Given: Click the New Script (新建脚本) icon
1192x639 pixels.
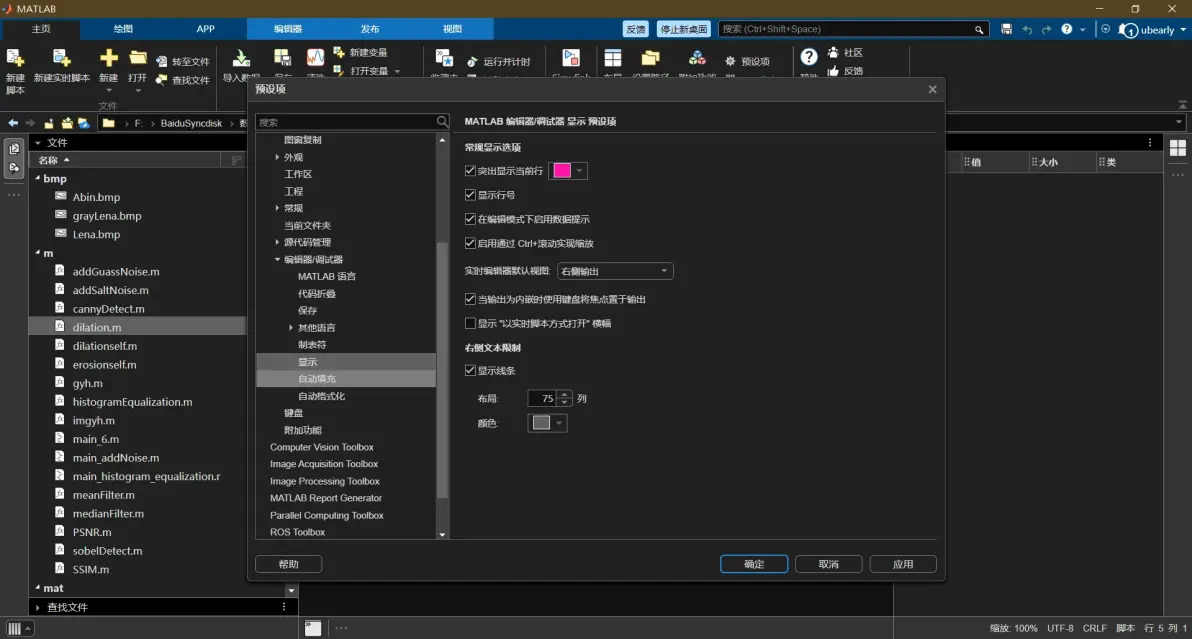Looking at the screenshot, I should [15, 58].
